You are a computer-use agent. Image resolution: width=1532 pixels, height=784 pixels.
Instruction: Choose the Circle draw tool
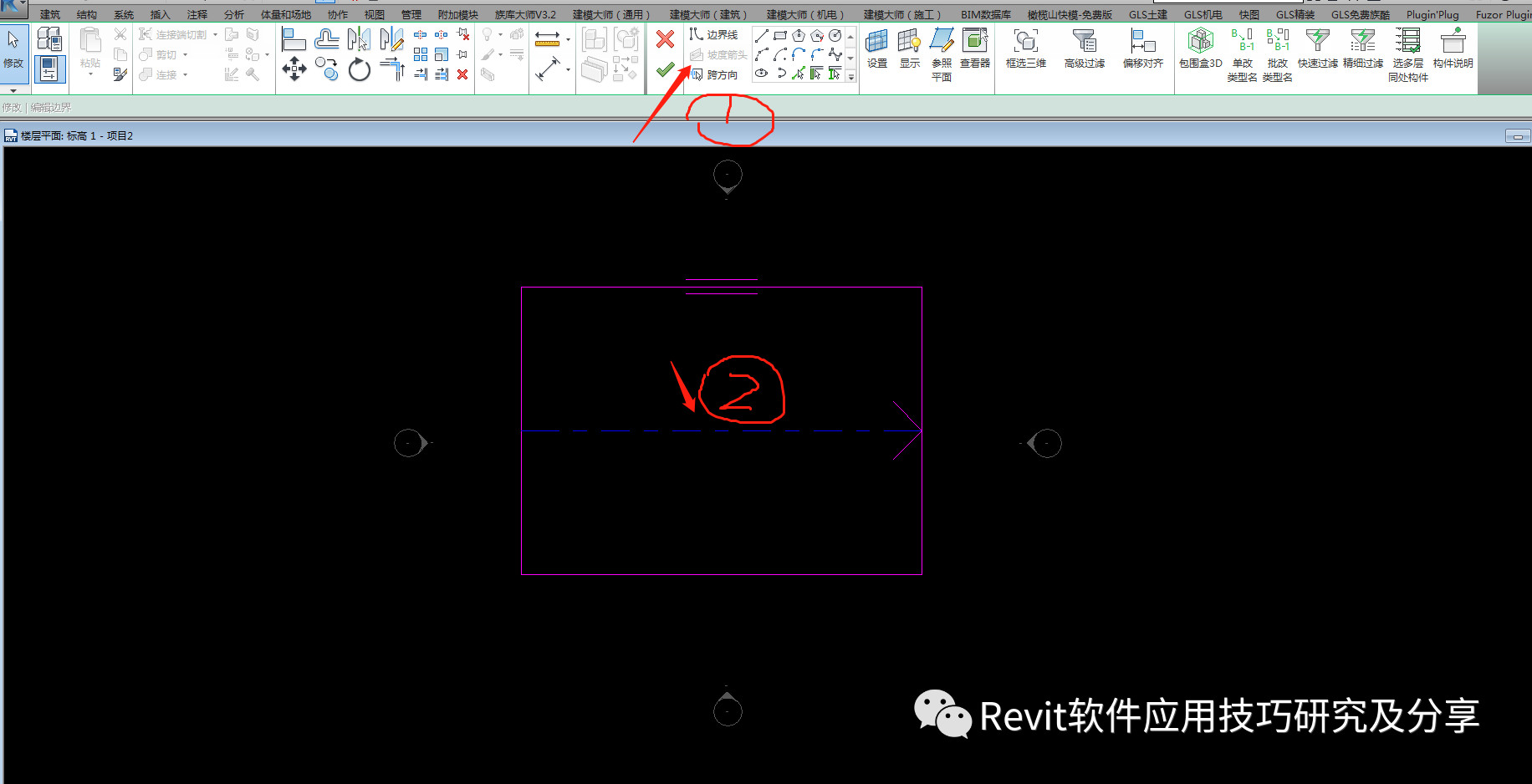click(835, 35)
